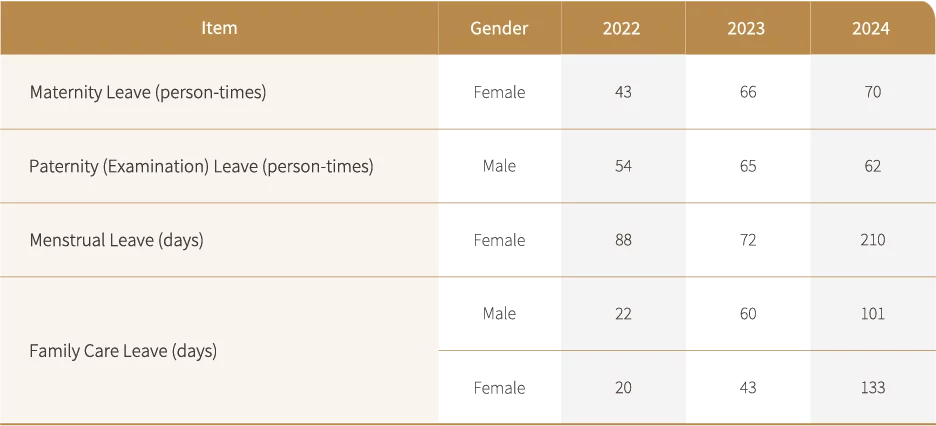Click the 2024 column header
This screenshot has width=936, height=426.
[871, 28]
